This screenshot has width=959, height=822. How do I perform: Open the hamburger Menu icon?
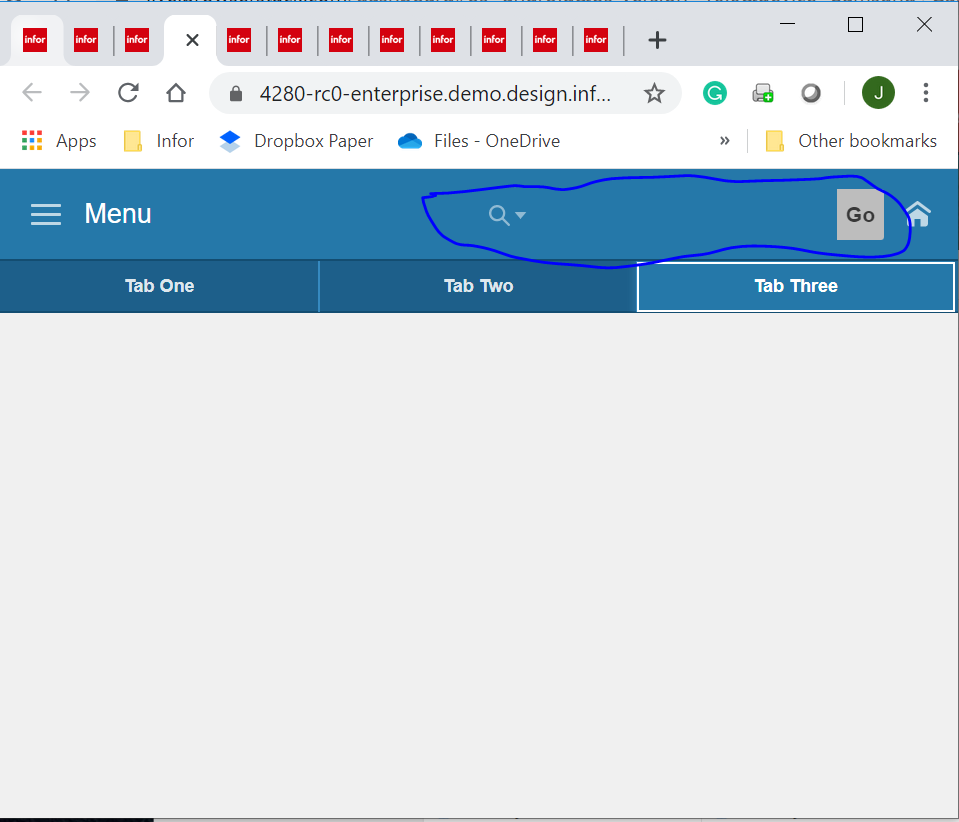point(46,215)
